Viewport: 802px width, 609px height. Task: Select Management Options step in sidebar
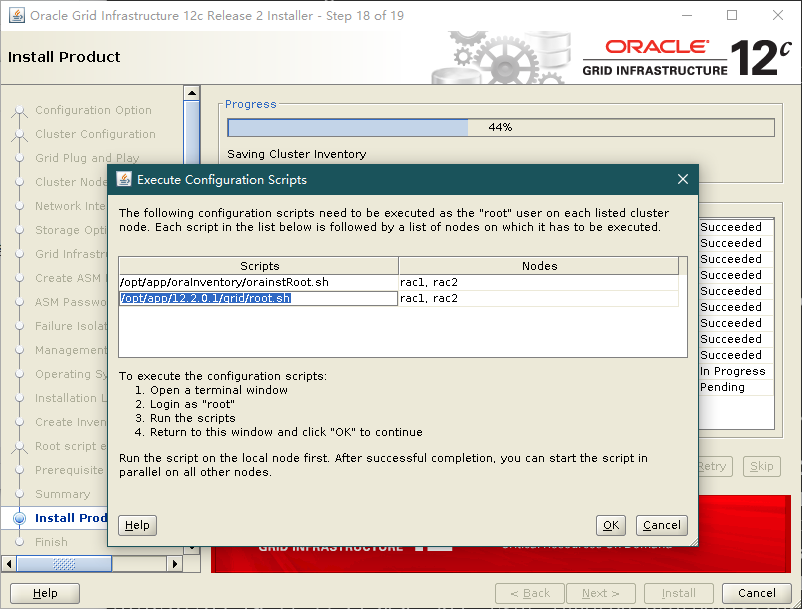pyautogui.click(x=71, y=350)
